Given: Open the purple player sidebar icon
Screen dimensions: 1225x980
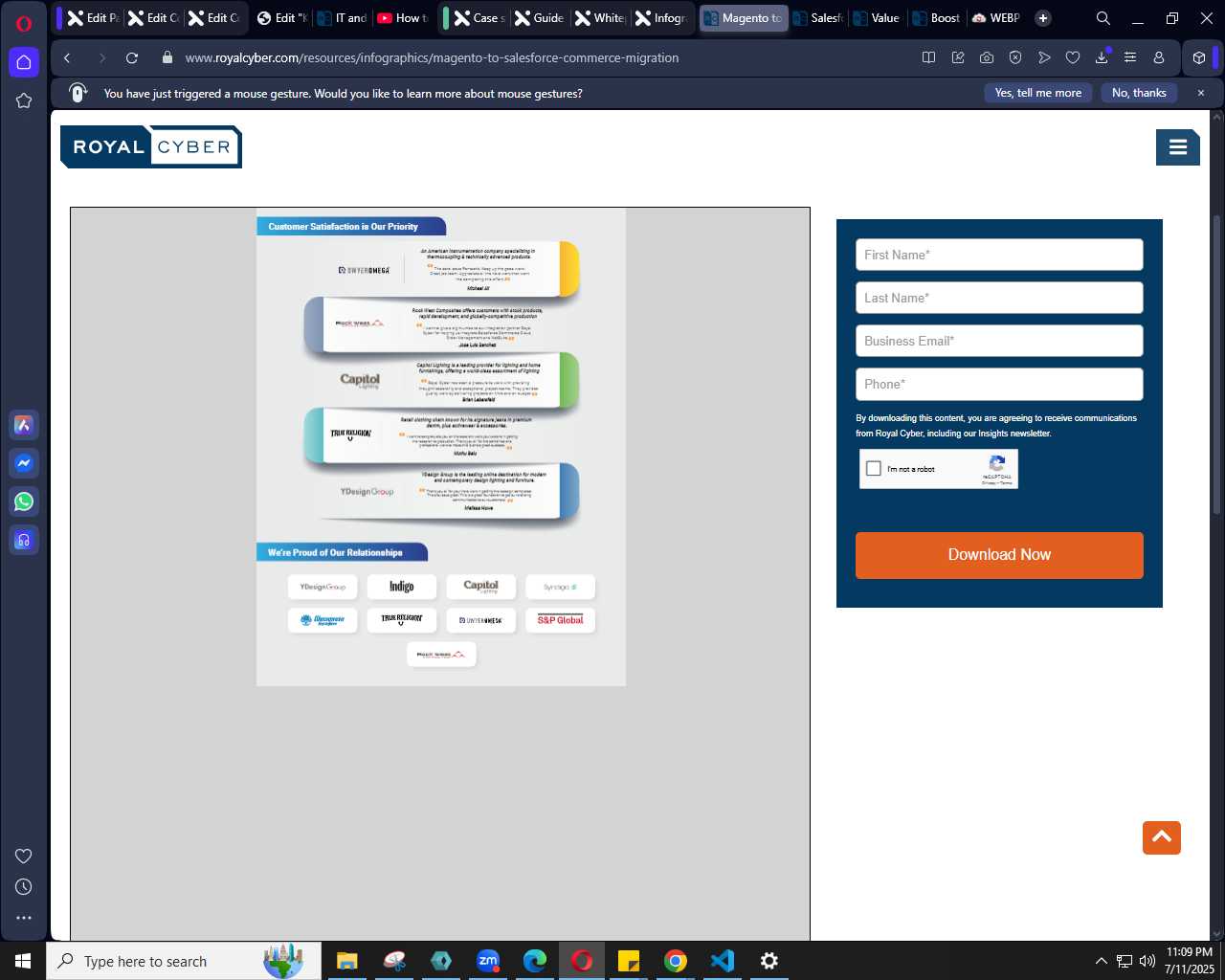Looking at the screenshot, I should tap(24, 540).
